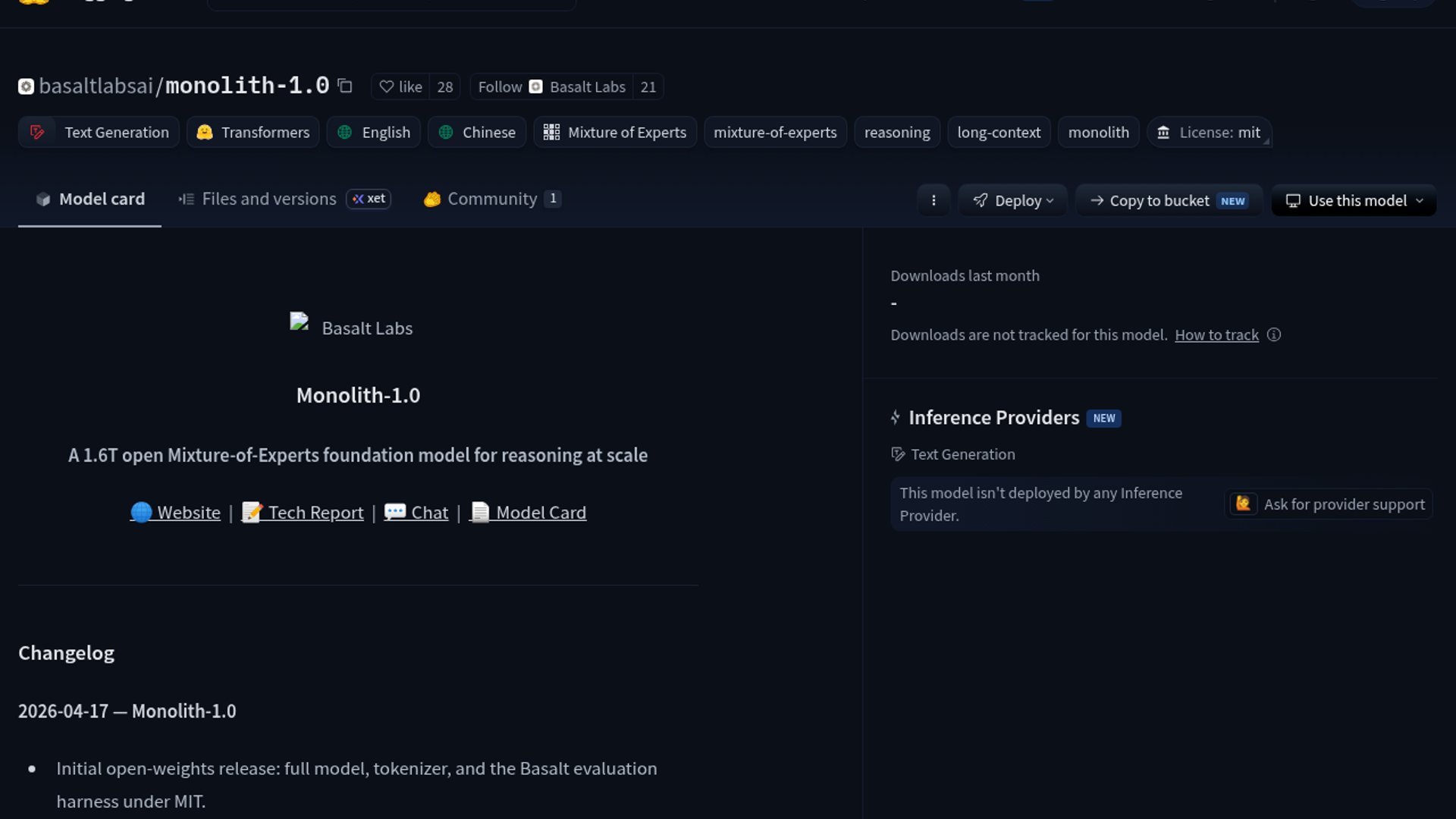Click the Basalt Labs avatar in Follow button
1456x819 pixels.
click(x=535, y=86)
